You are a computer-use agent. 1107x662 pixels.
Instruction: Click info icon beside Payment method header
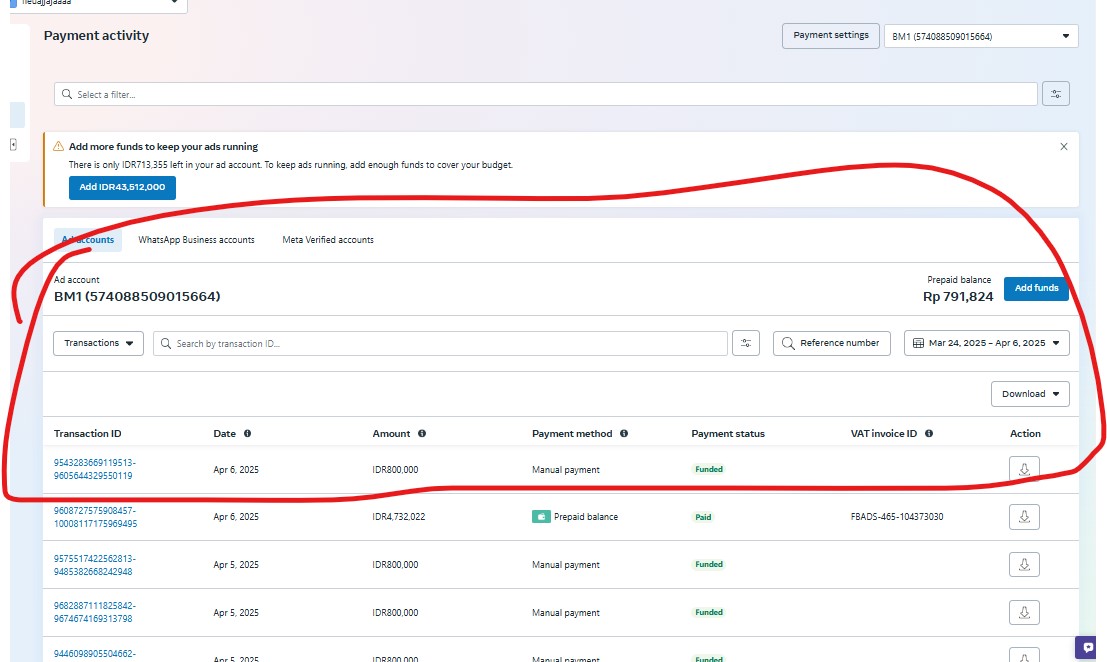tap(624, 434)
